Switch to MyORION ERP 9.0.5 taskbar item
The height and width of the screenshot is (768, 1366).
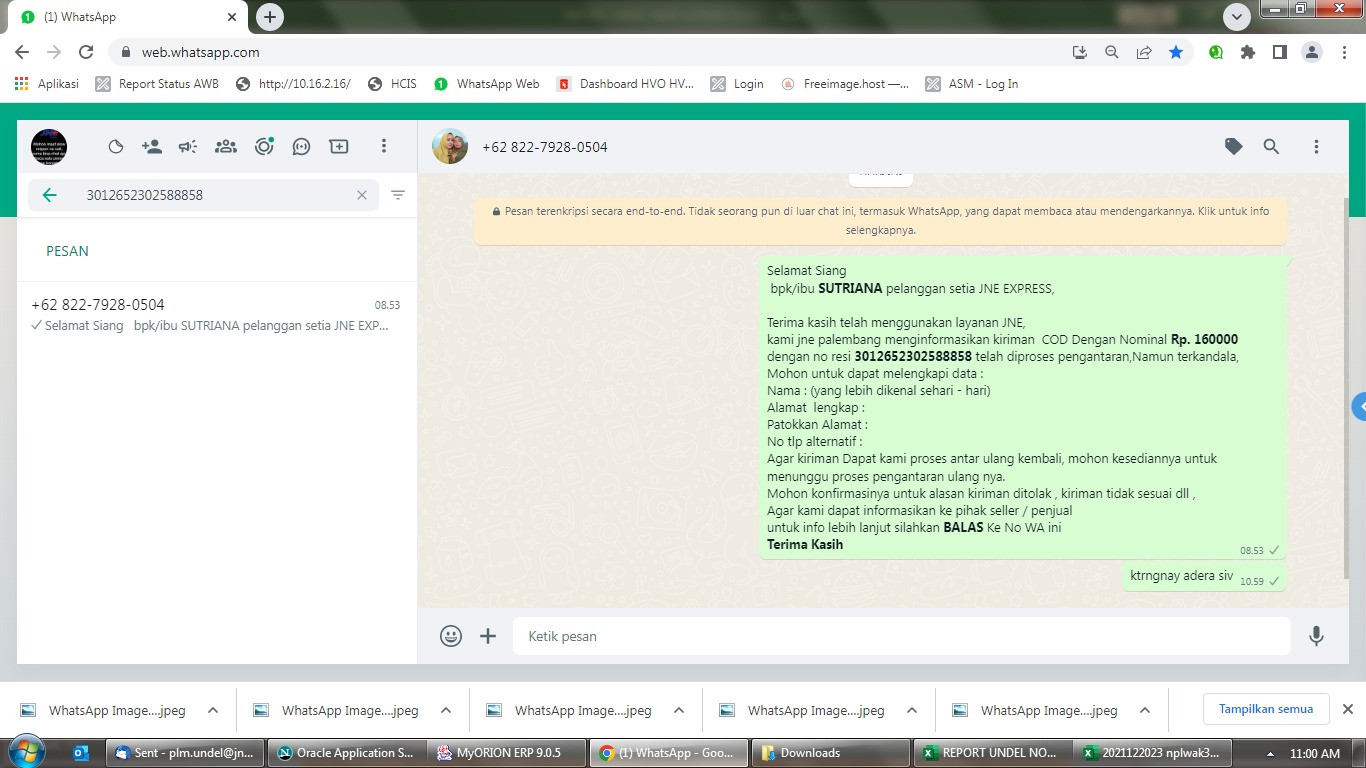pos(508,753)
